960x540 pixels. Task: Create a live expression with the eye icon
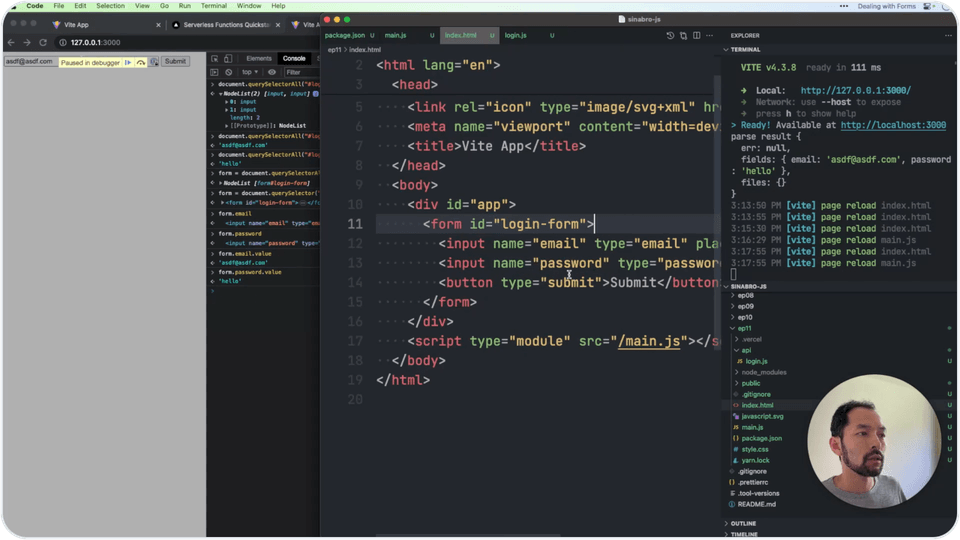(272, 72)
